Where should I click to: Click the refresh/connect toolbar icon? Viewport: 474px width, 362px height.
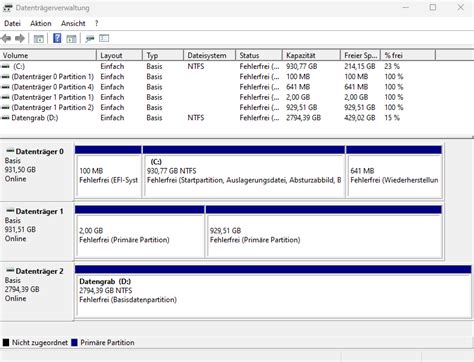point(89,39)
